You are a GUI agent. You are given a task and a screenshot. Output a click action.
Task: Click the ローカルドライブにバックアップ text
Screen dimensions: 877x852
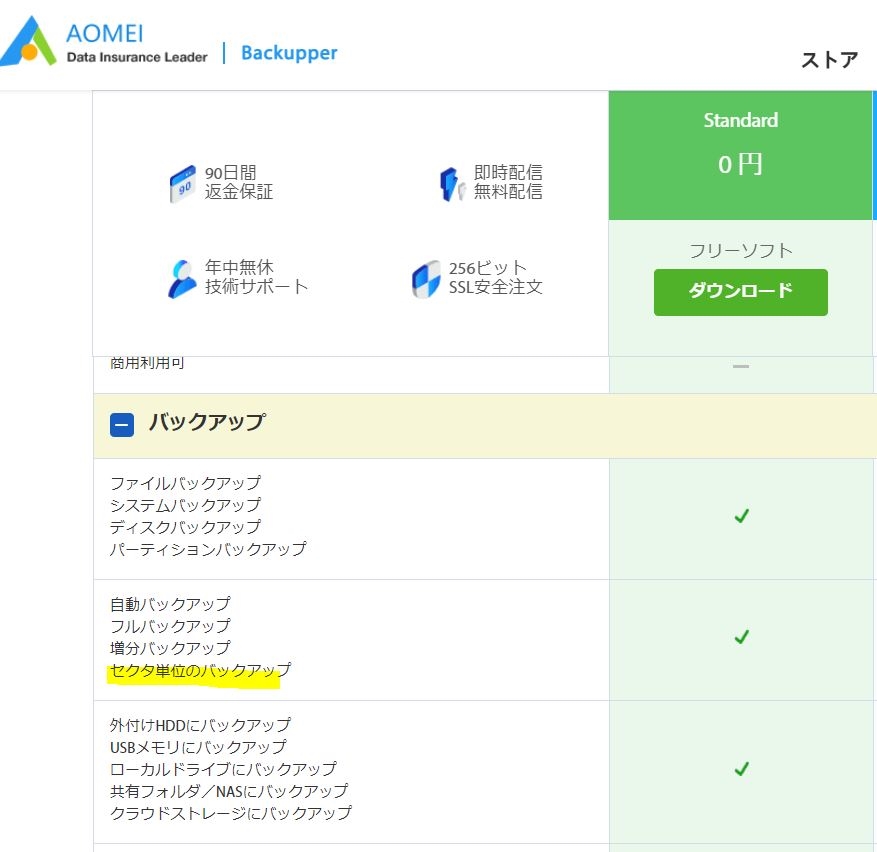(223, 769)
